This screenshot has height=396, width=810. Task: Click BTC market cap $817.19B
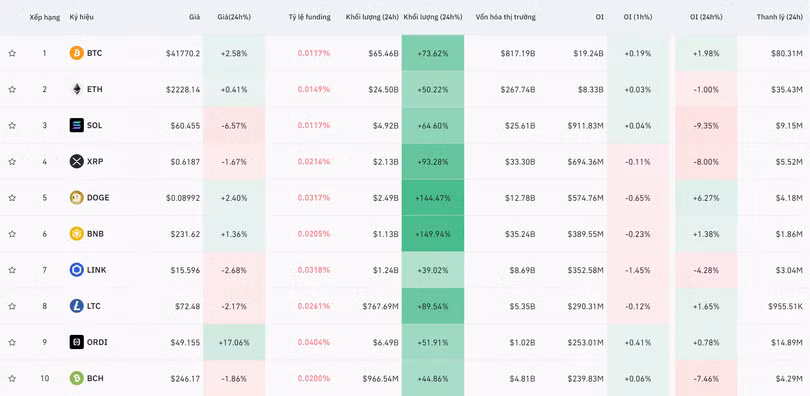tap(518, 53)
